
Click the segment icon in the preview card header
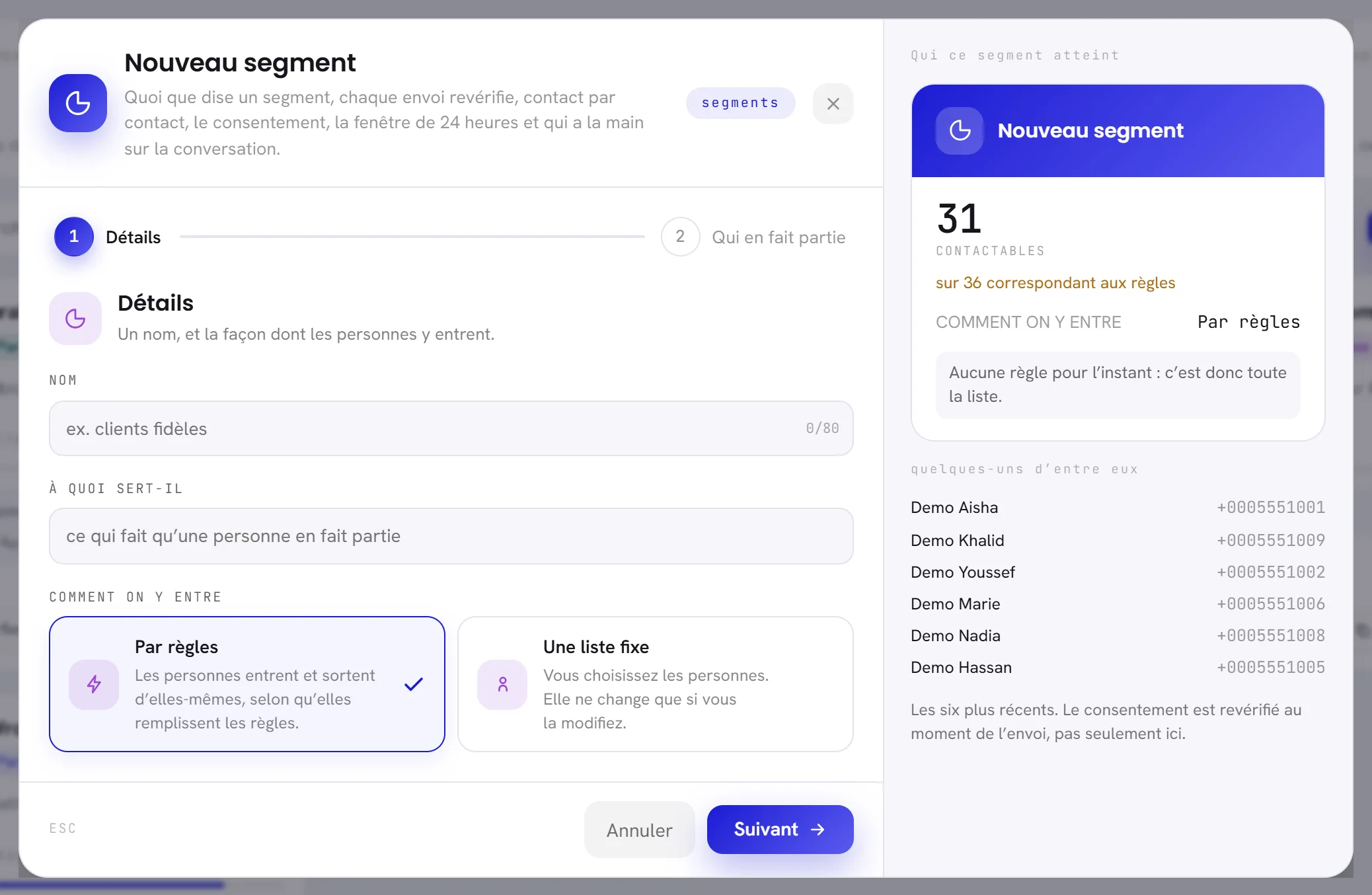(960, 131)
